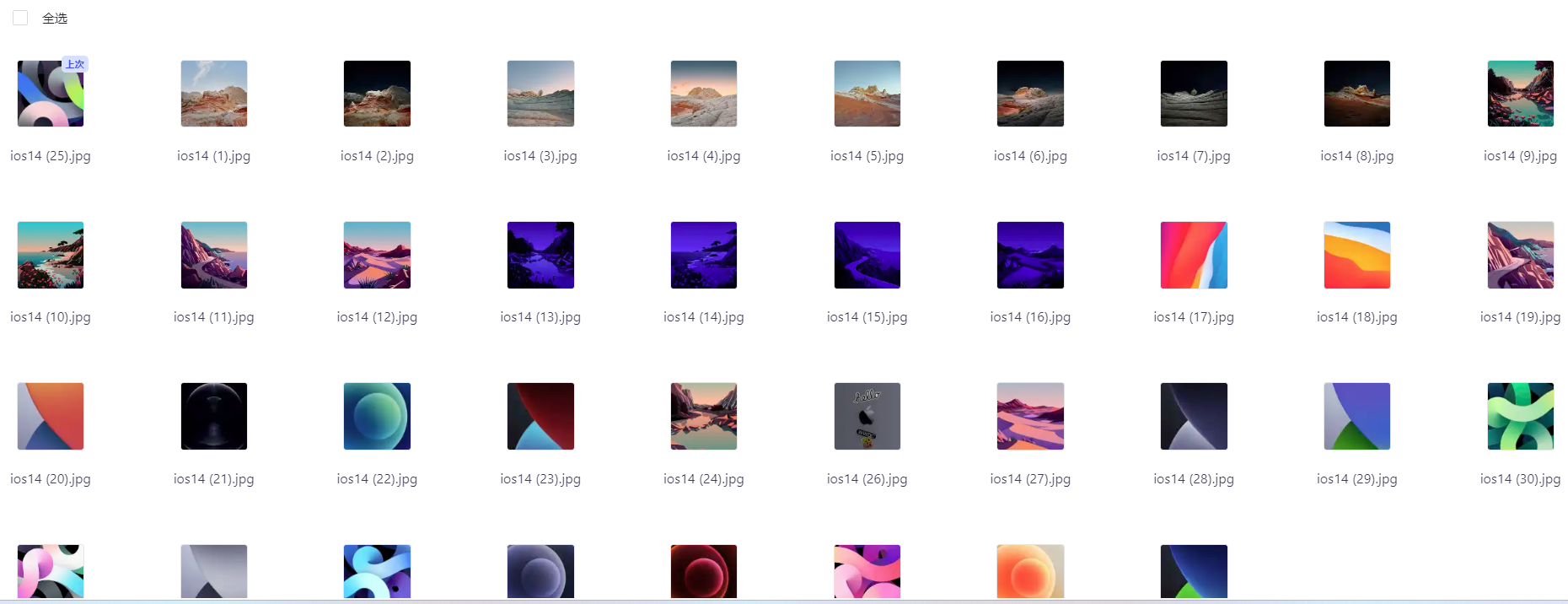1568x604 pixels.
Task: Click the file name ios14 (11).jpg
Action: pos(214,317)
